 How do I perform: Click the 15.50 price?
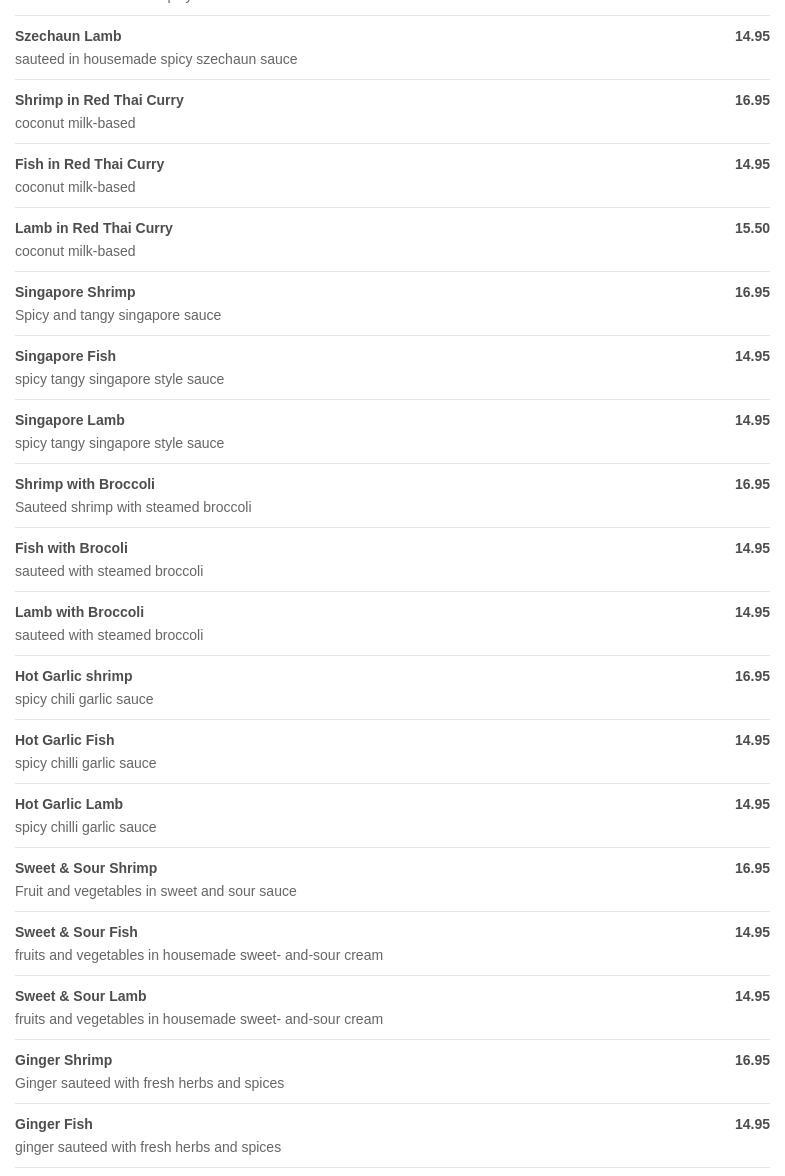point(752,228)
